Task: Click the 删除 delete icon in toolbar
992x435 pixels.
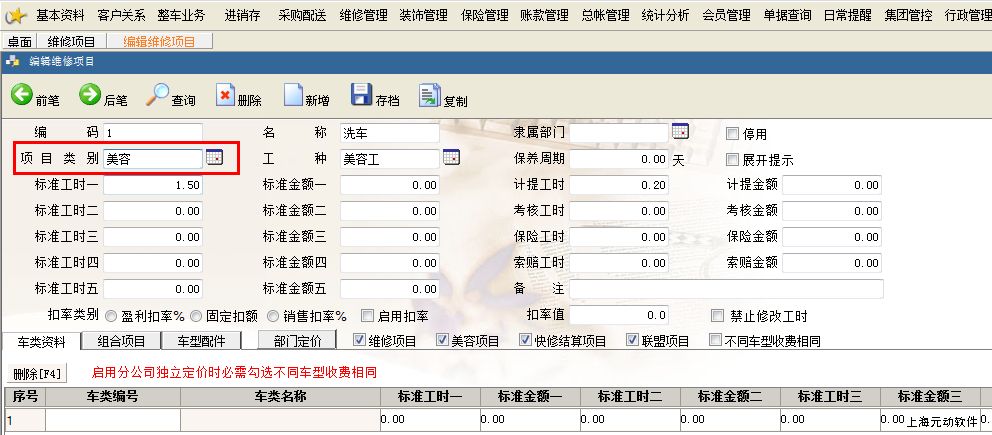Action: pos(226,96)
